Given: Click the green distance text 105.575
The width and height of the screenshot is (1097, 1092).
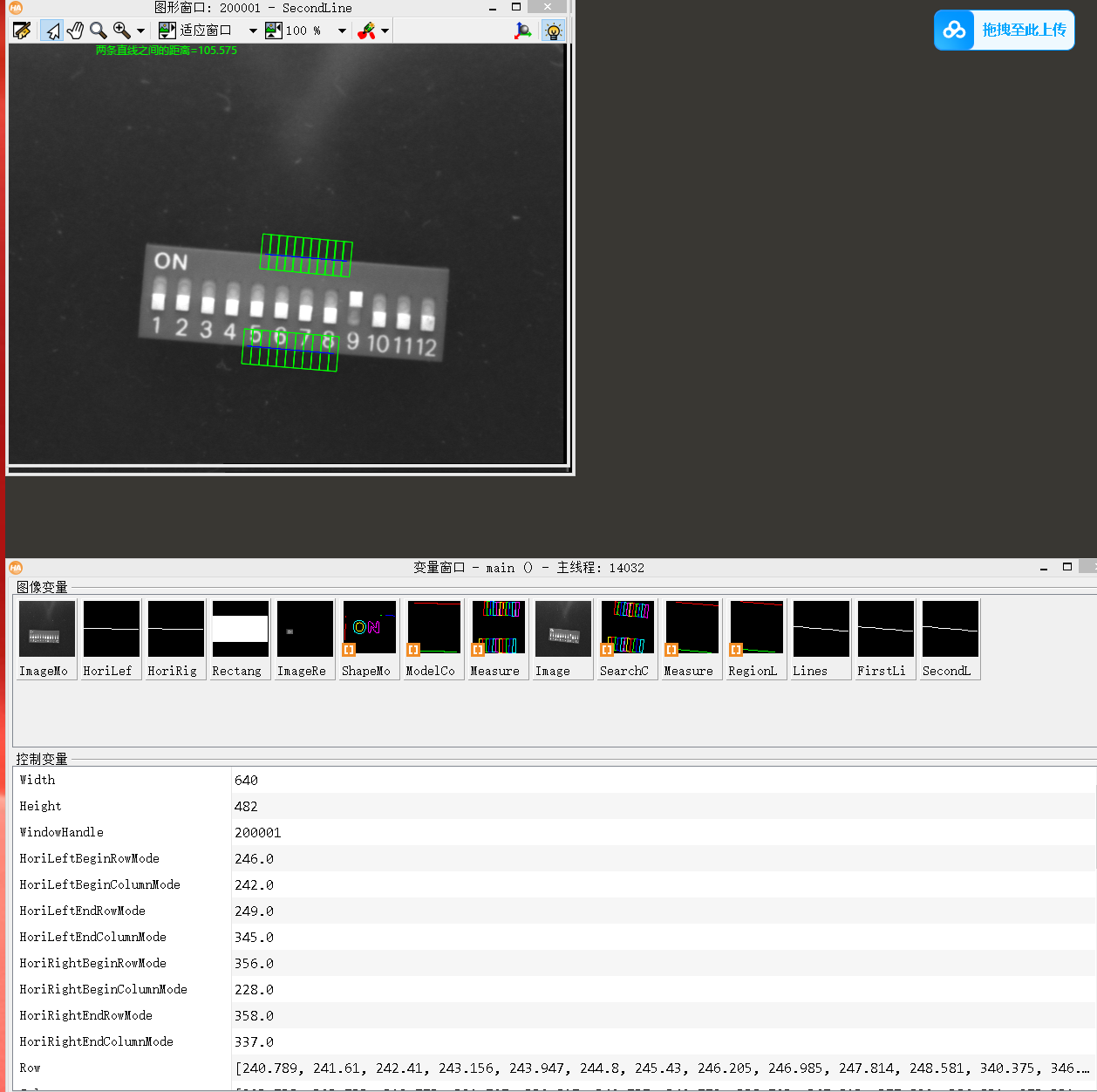Looking at the screenshot, I should 167,51.
